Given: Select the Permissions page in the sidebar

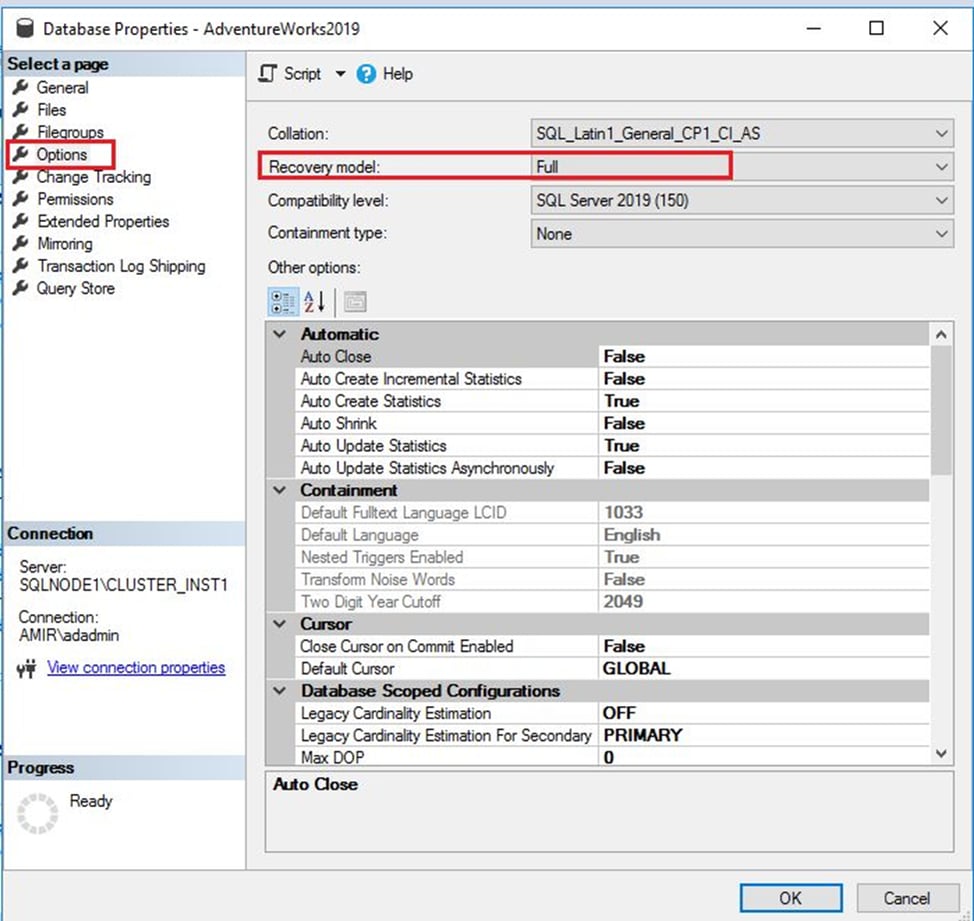Looking at the screenshot, I should [75, 199].
